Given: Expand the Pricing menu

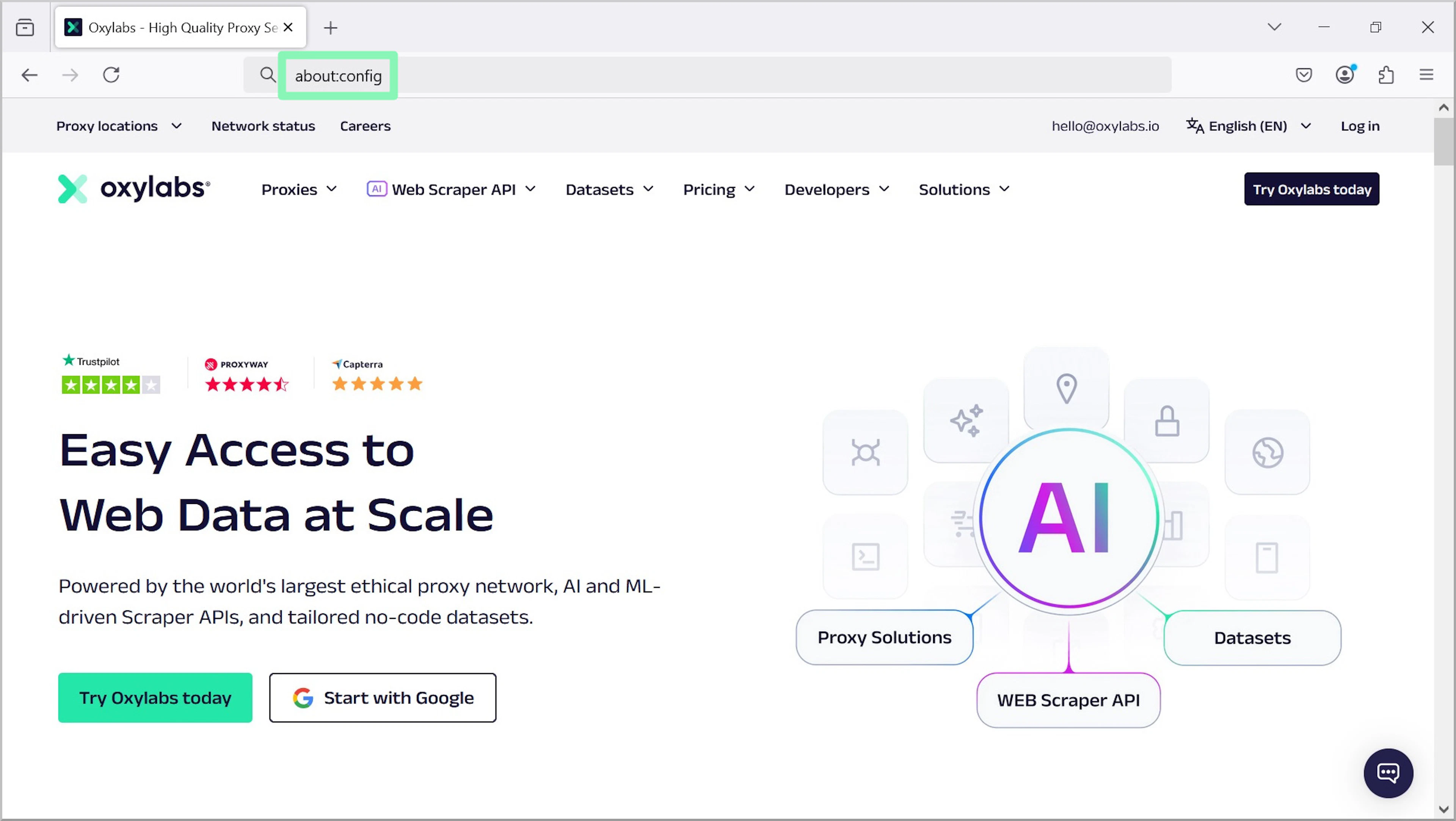Looking at the screenshot, I should 719,190.
